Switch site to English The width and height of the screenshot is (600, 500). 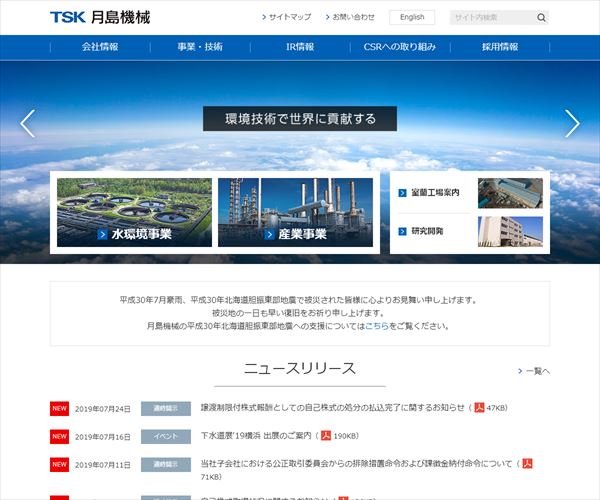(x=412, y=17)
